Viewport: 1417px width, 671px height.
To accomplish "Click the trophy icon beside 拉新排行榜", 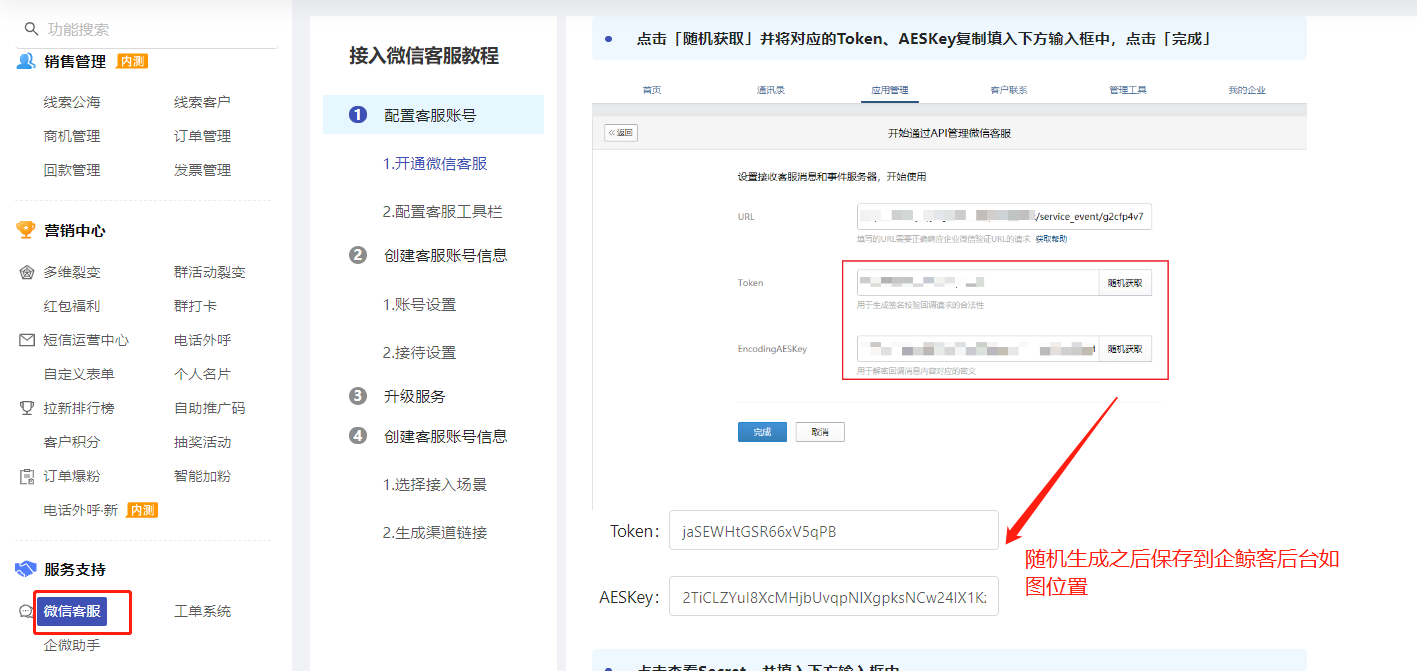I will point(27,408).
